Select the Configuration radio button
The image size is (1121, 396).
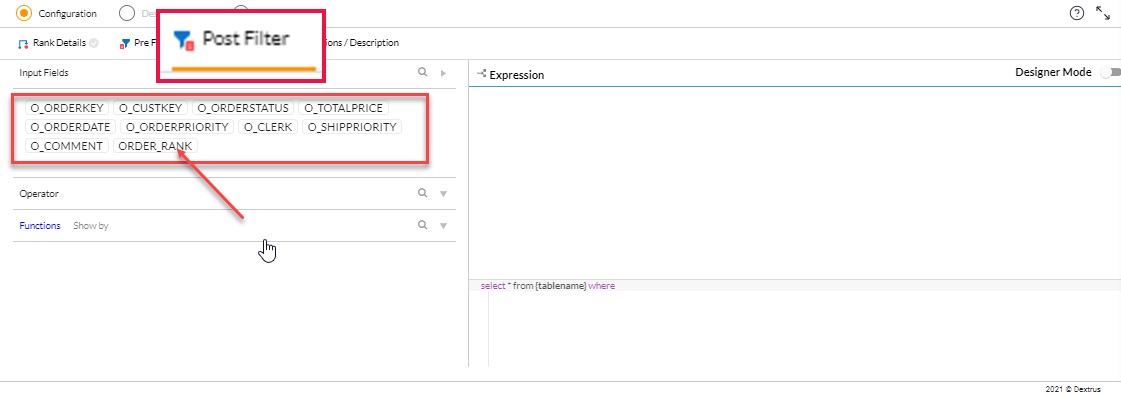coord(24,14)
